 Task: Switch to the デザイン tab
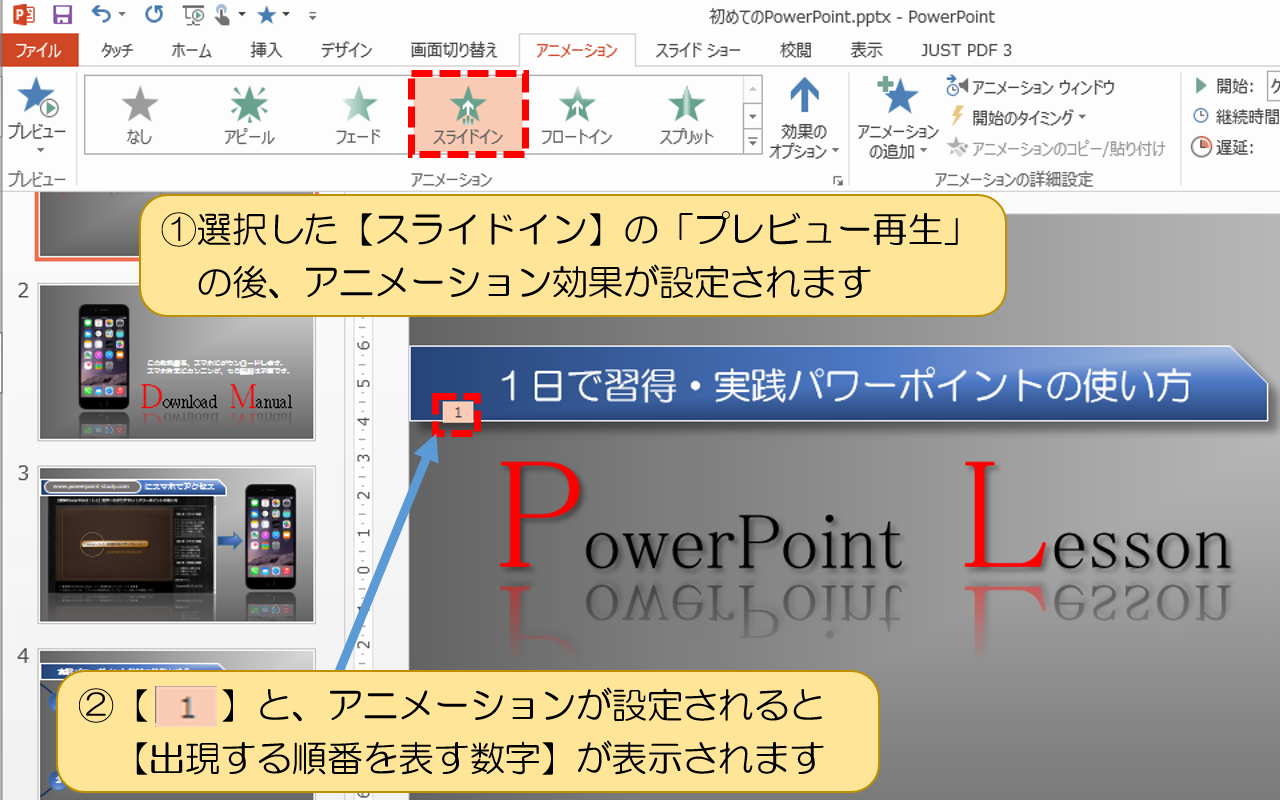tap(347, 50)
